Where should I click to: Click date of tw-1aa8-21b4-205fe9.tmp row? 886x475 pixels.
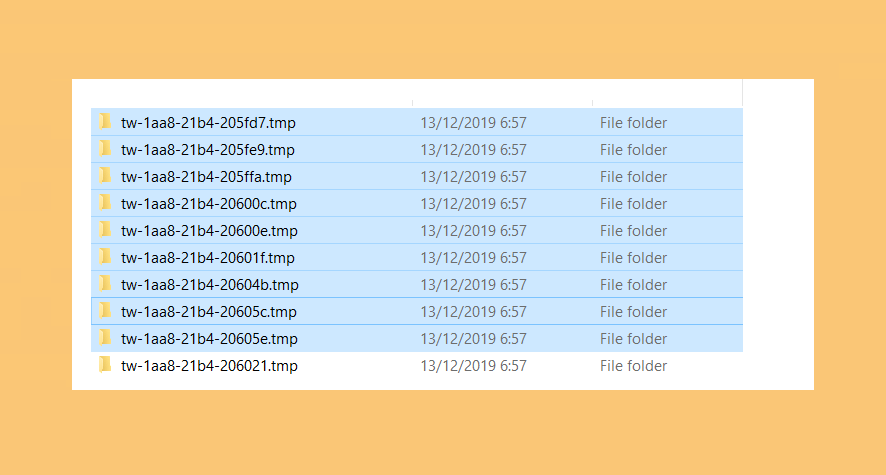point(474,150)
